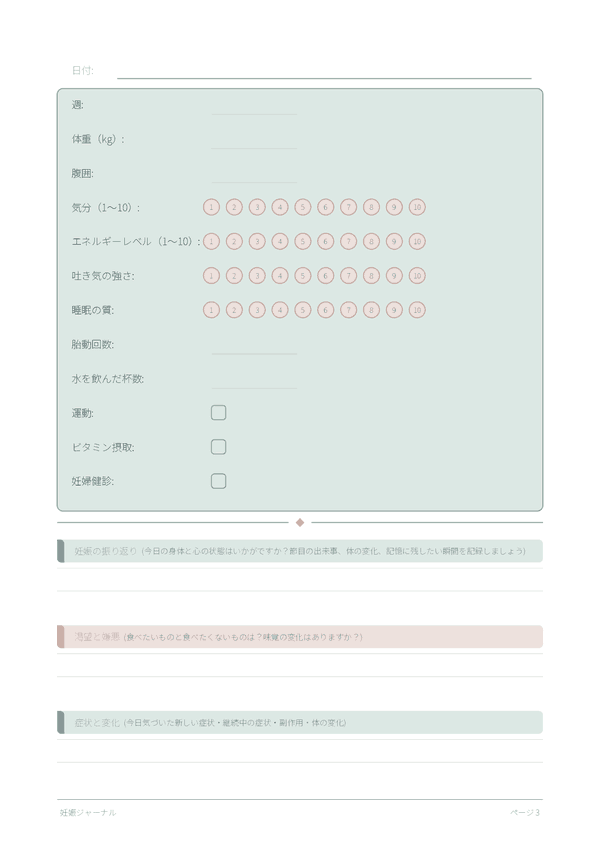Click the 体重（kg） field
Image resolution: width=600 pixels, height=848 pixels.
pyautogui.click(x=254, y=140)
